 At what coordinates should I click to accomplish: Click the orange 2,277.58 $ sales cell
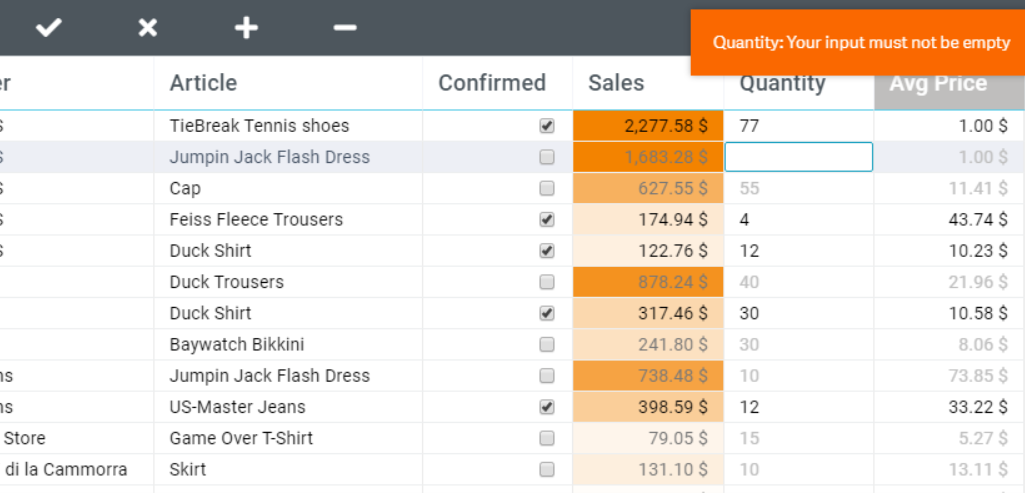648,126
